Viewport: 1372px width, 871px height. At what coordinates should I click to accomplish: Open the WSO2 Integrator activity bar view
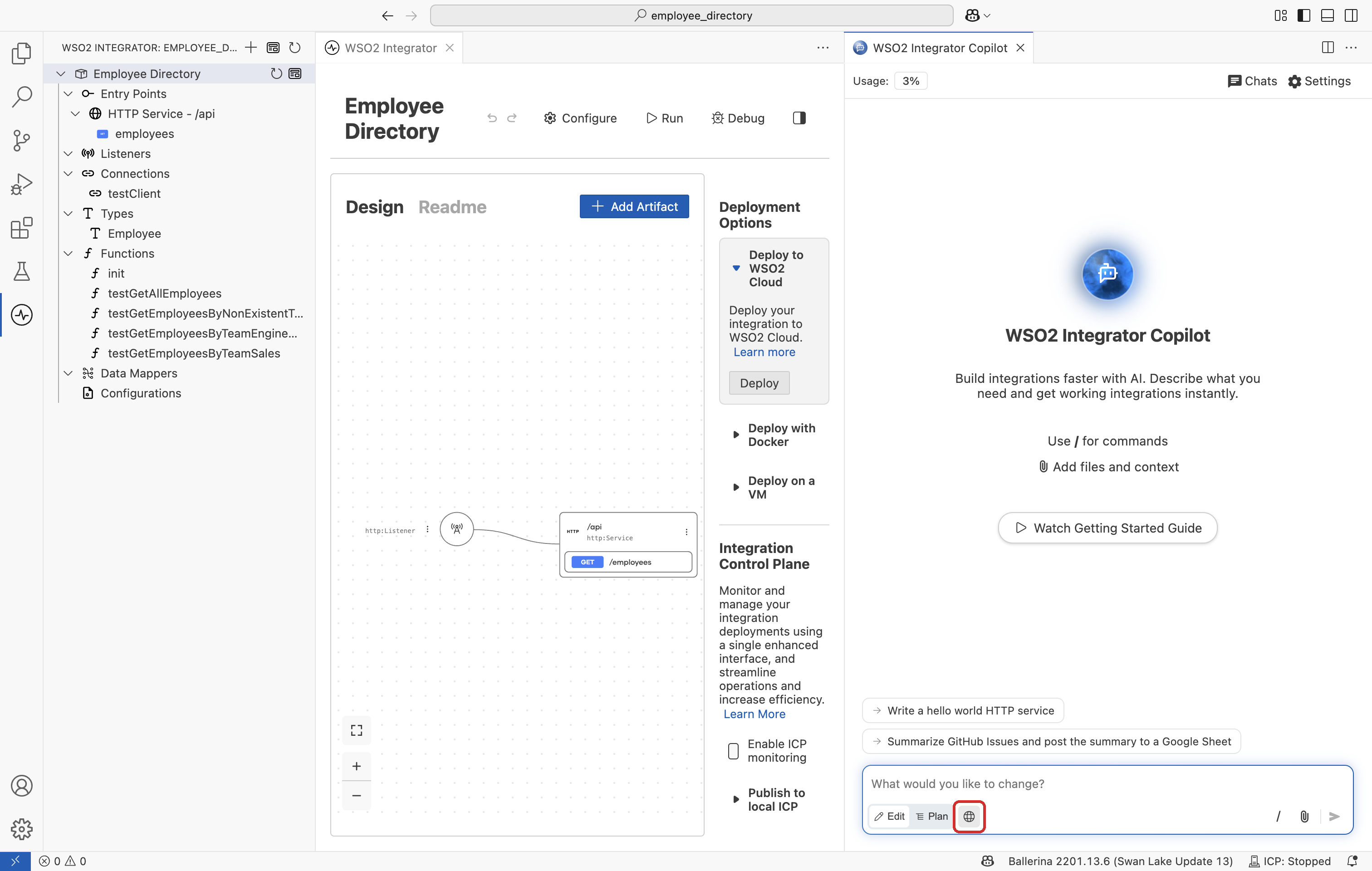21,314
